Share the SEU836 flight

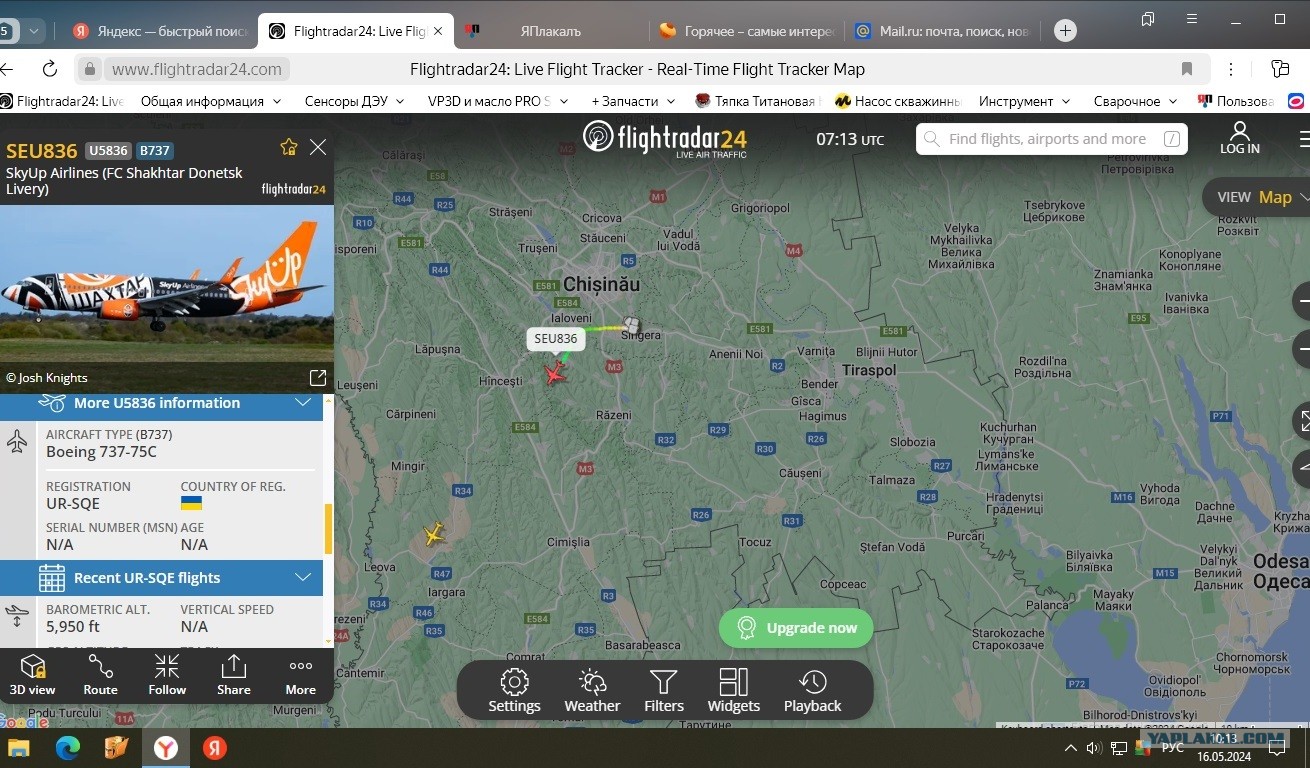point(234,675)
